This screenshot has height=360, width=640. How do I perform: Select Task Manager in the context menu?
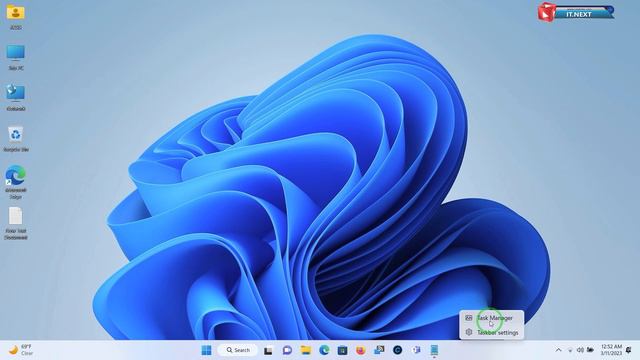492,318
